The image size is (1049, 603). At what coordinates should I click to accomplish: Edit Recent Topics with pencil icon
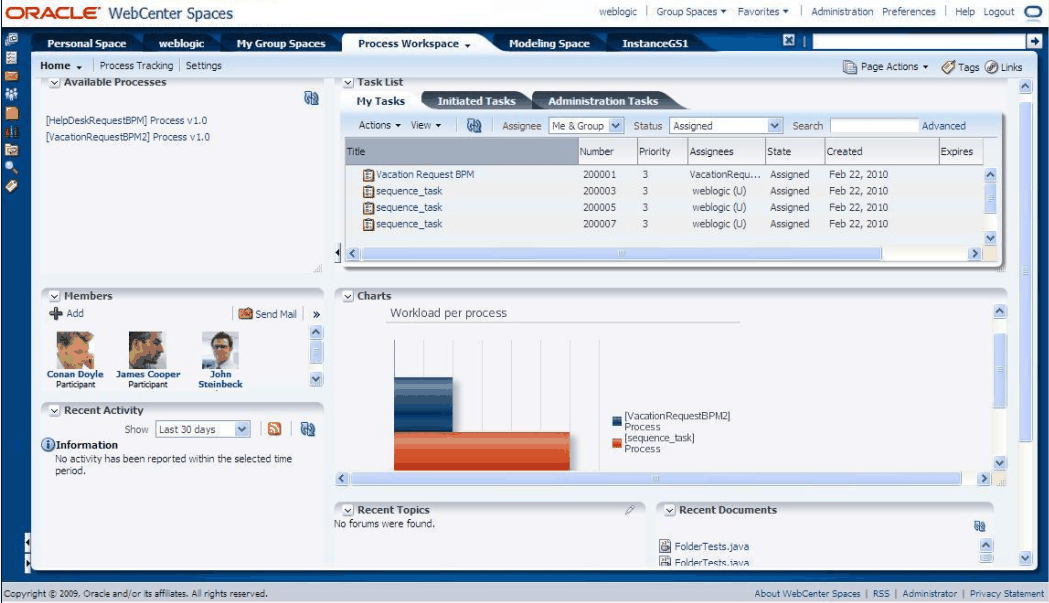(x=630, y=510)
